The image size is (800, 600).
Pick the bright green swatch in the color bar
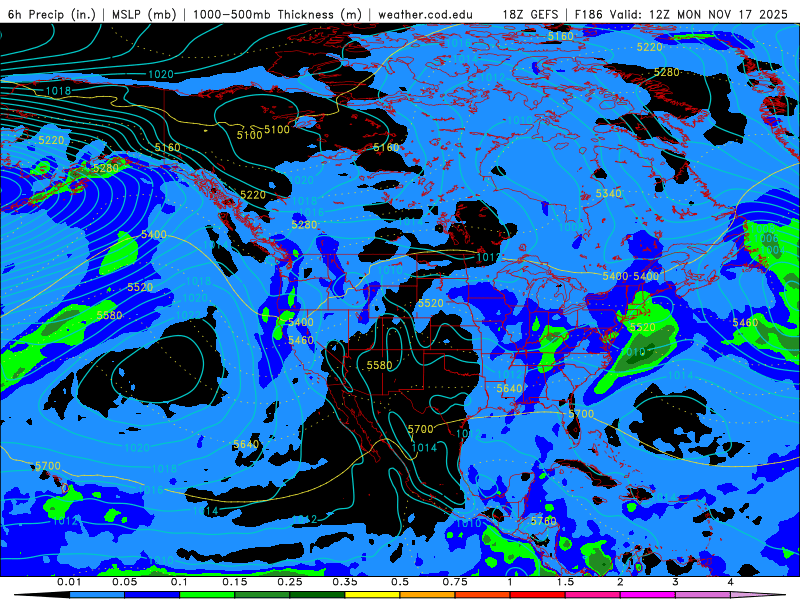pyautogui.click(x=207, y=595)
